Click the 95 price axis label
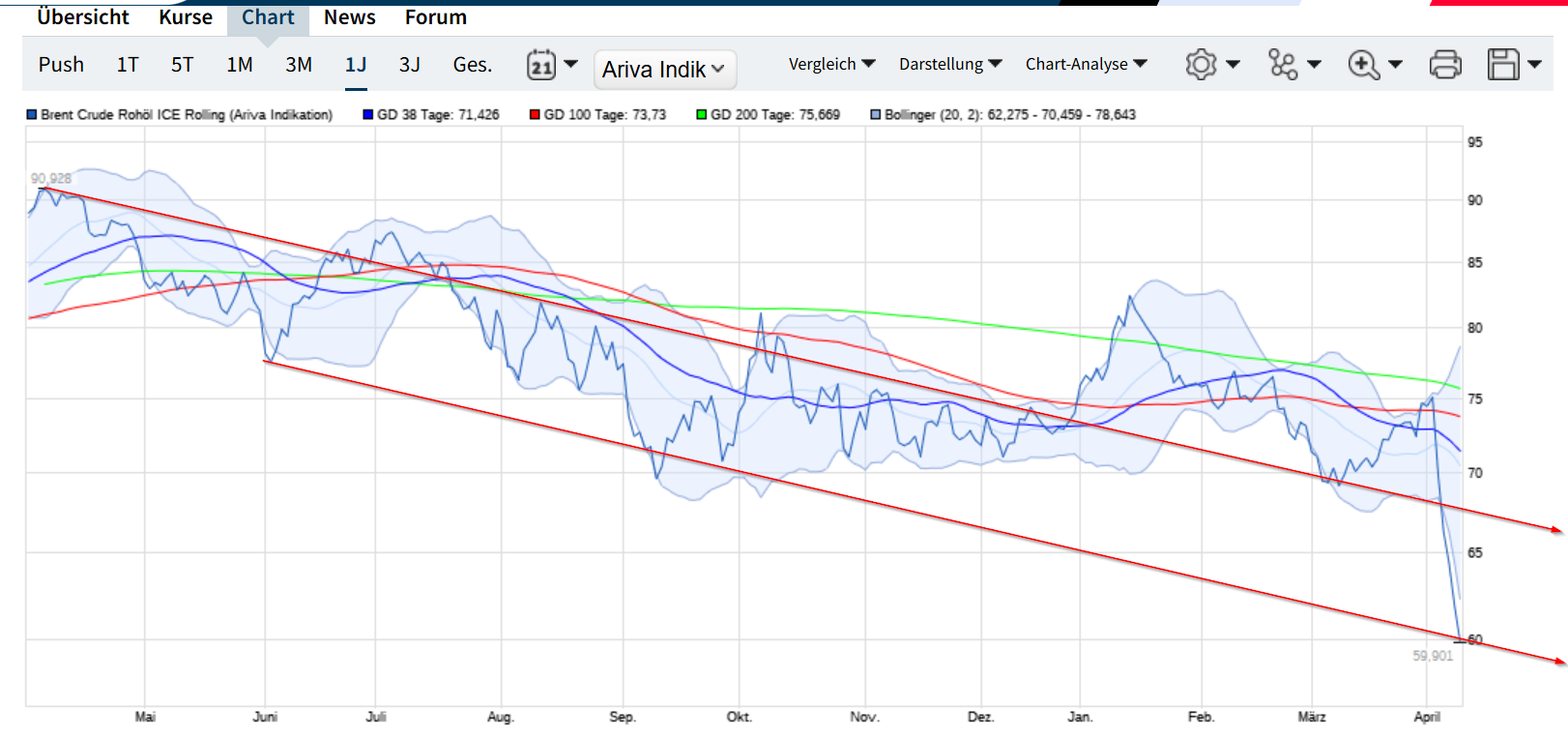Viewport: 1568px width, 739px height. [1475, 142]
